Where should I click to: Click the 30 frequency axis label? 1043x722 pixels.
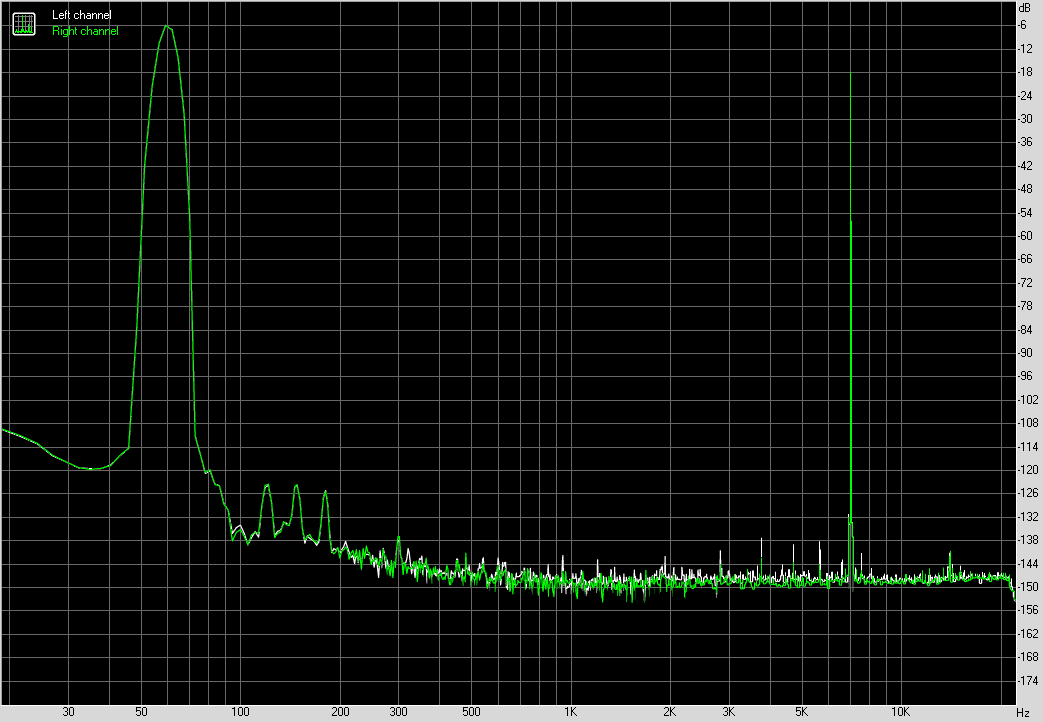click(69, 712)
